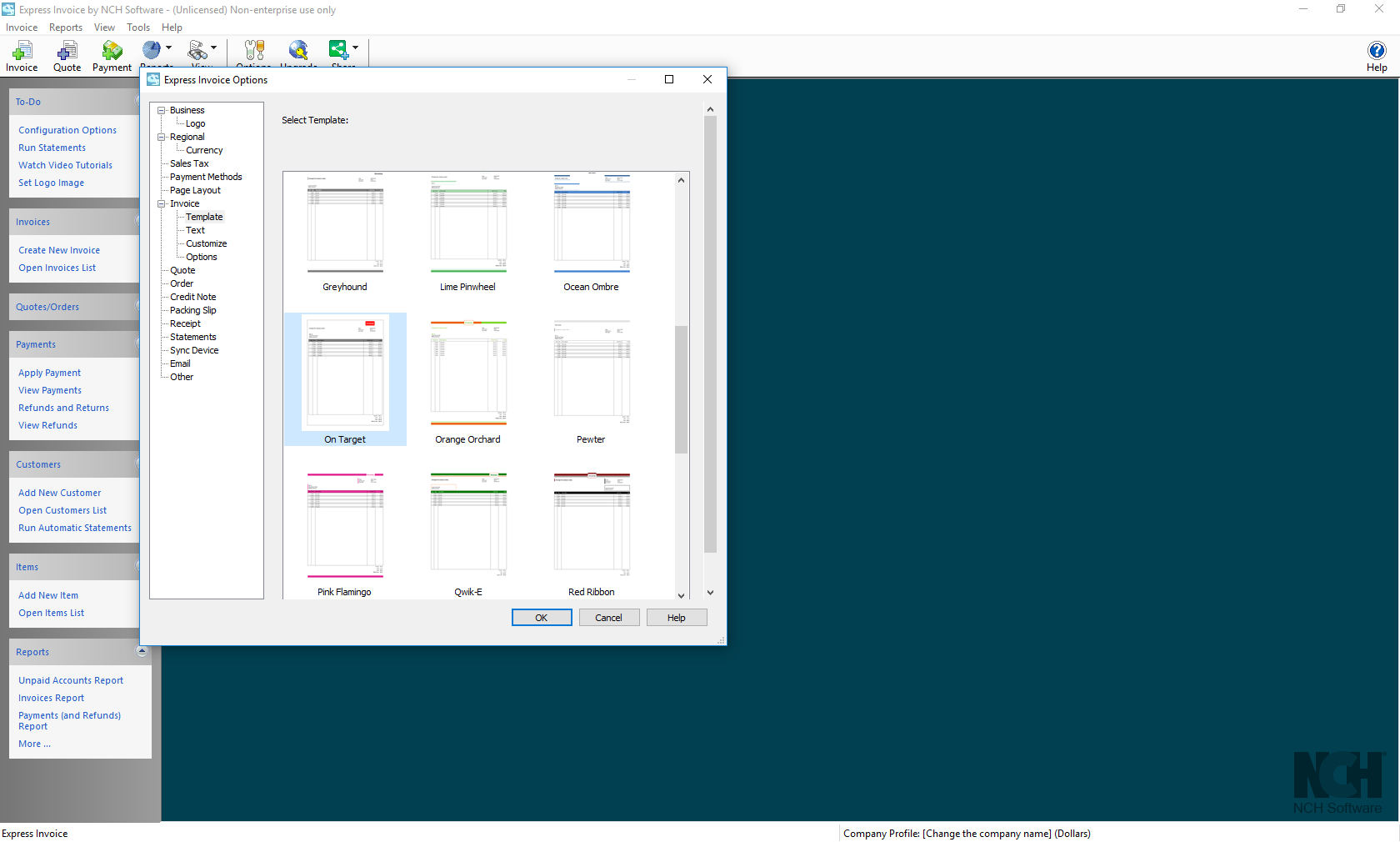The width and height of the screenshot is (1400, 842).
Task: Open the Tools menu
Action: [138, 27]
